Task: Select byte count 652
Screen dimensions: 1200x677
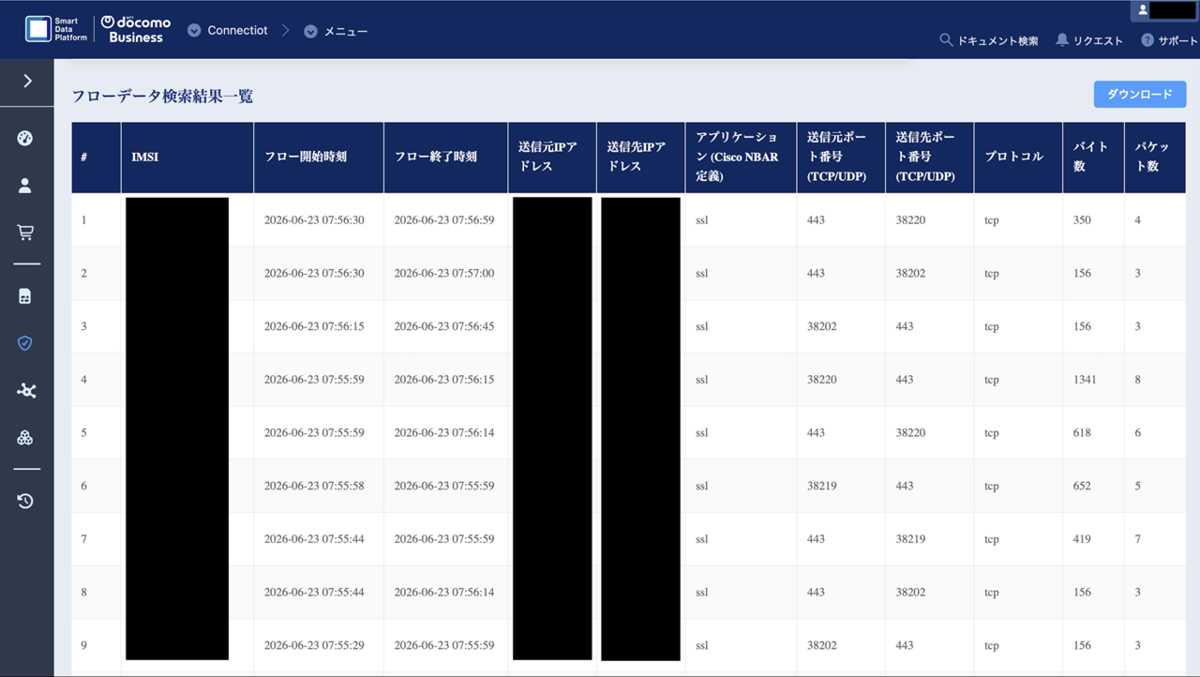Action: pos(1082,486)
